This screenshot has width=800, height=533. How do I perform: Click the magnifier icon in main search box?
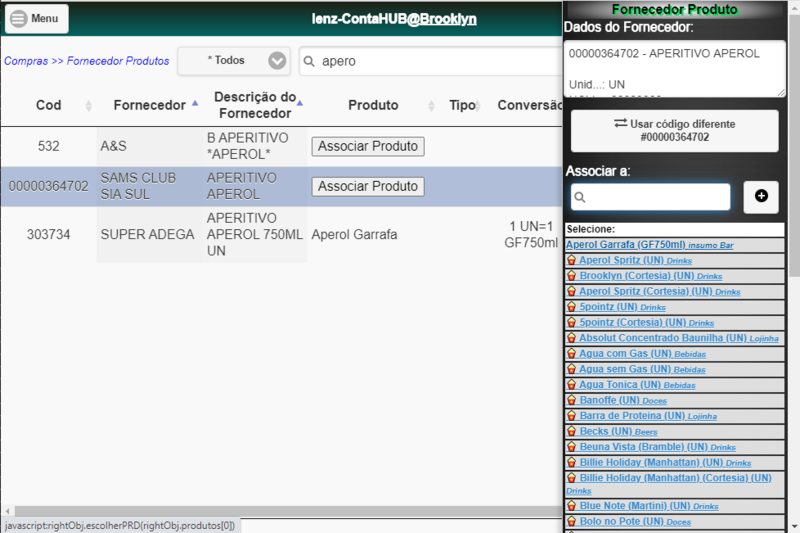click(x=309, y=61)
